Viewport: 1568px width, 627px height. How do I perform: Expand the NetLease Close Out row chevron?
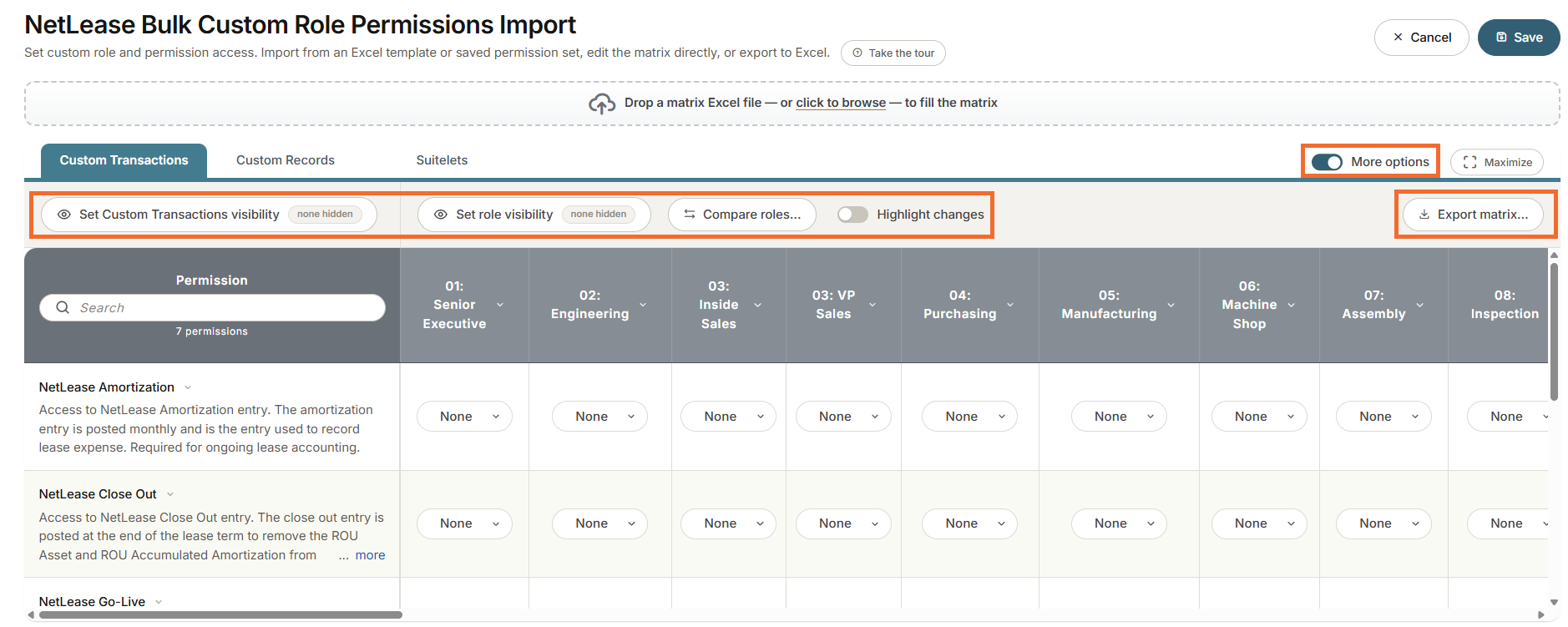tap(170, 494)
